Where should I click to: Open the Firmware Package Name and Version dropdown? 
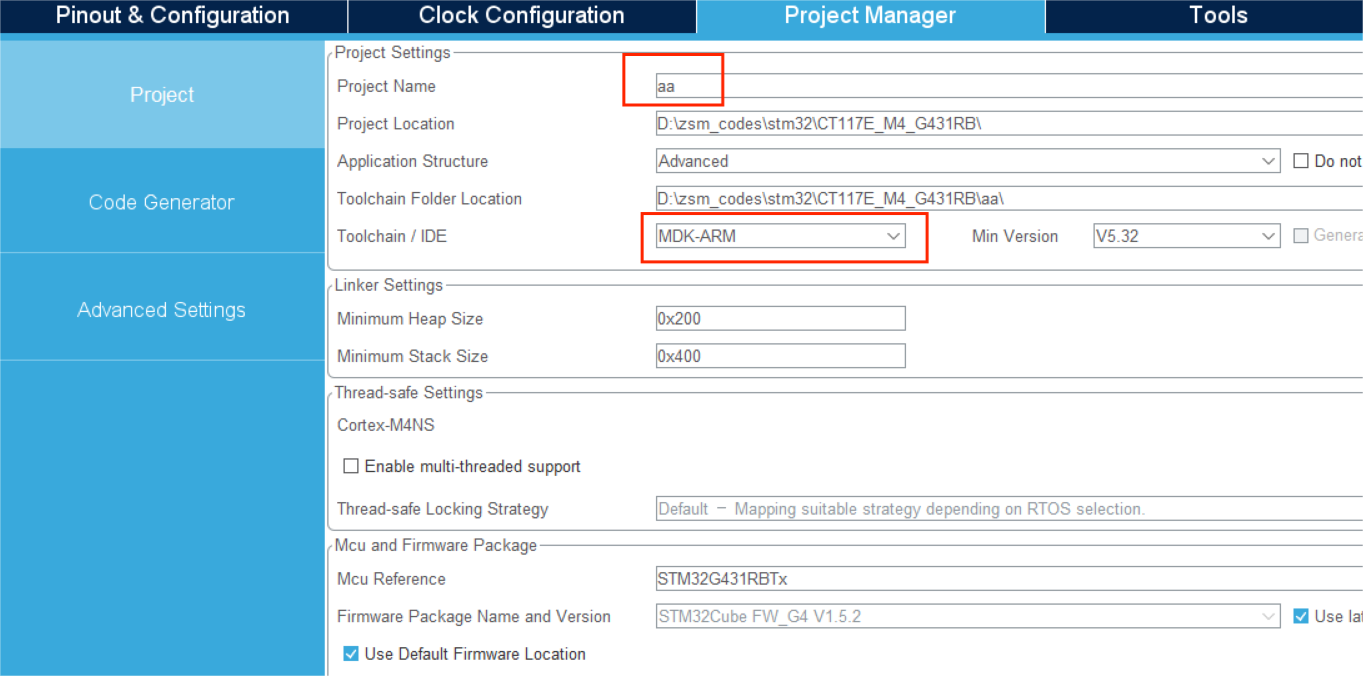coord(967,616)
